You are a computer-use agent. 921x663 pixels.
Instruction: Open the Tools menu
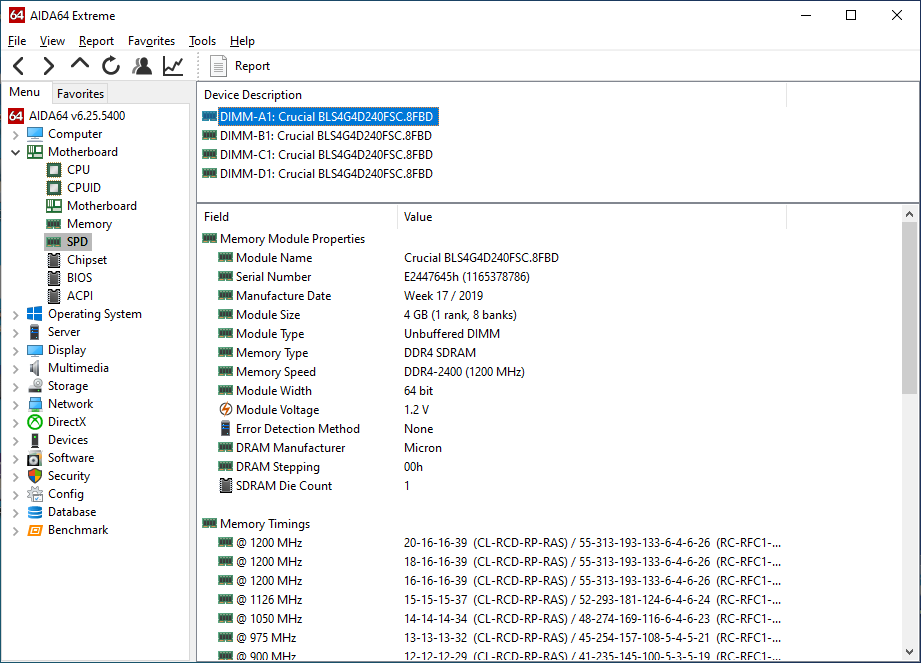pos(203,41)
